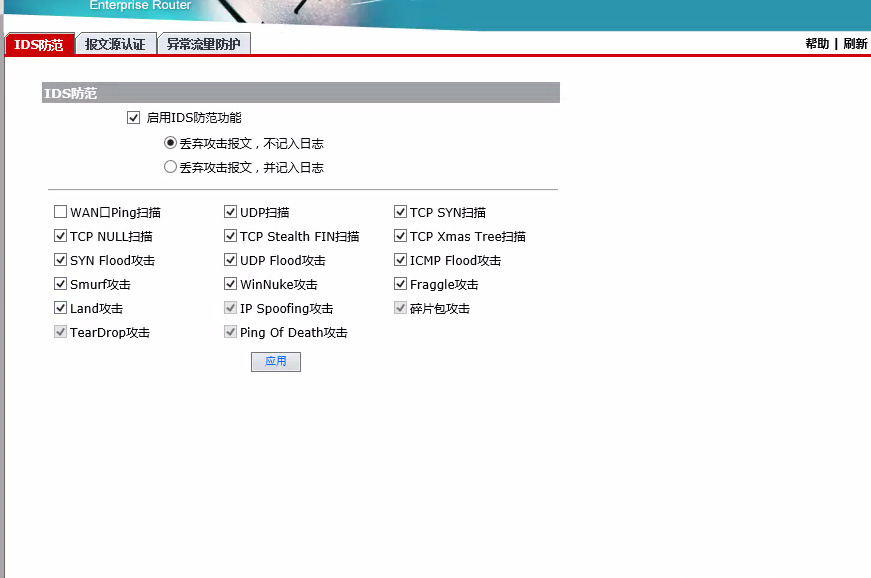
Task: Uncheck the TCP SYN扫描 checkbox
Action: (x=401, y=212)
